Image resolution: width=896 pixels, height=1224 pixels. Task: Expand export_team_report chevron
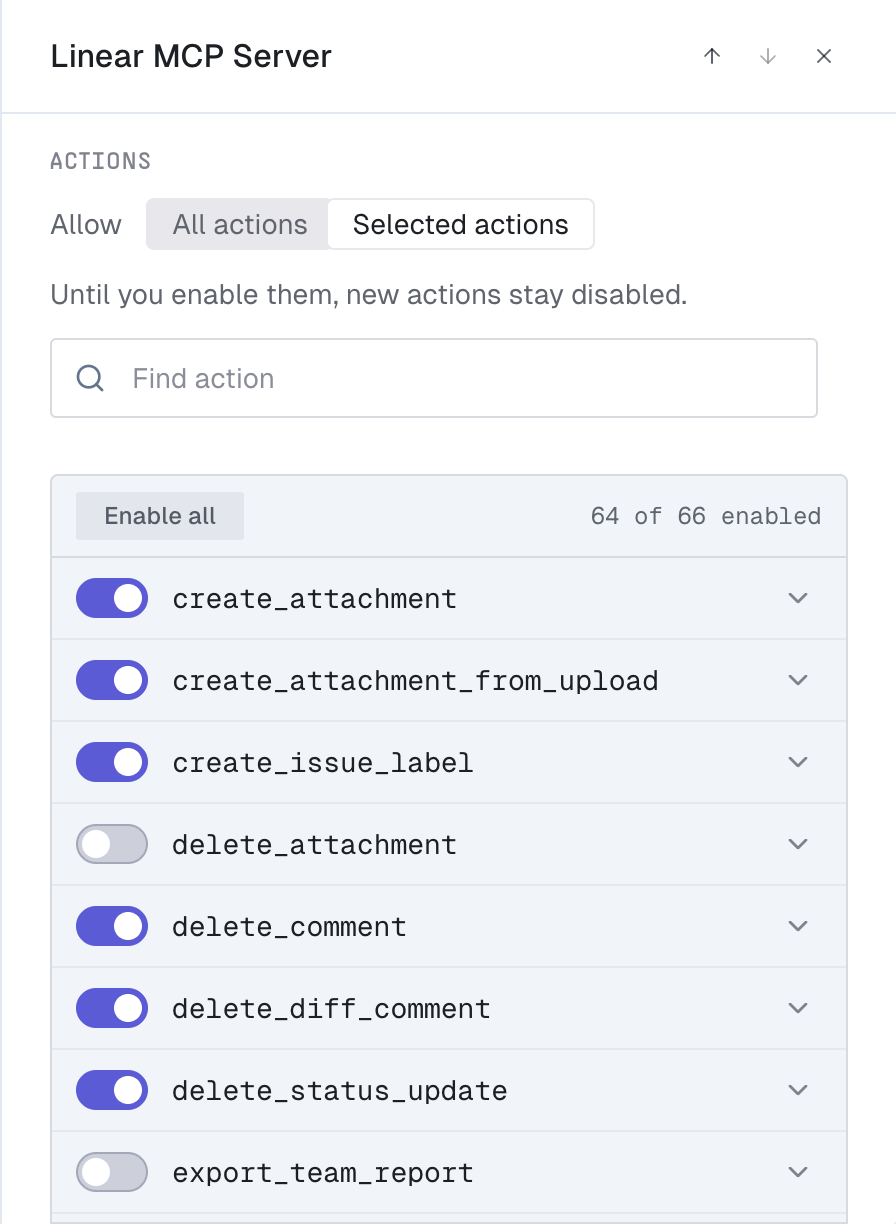[x=797, y=1172]
